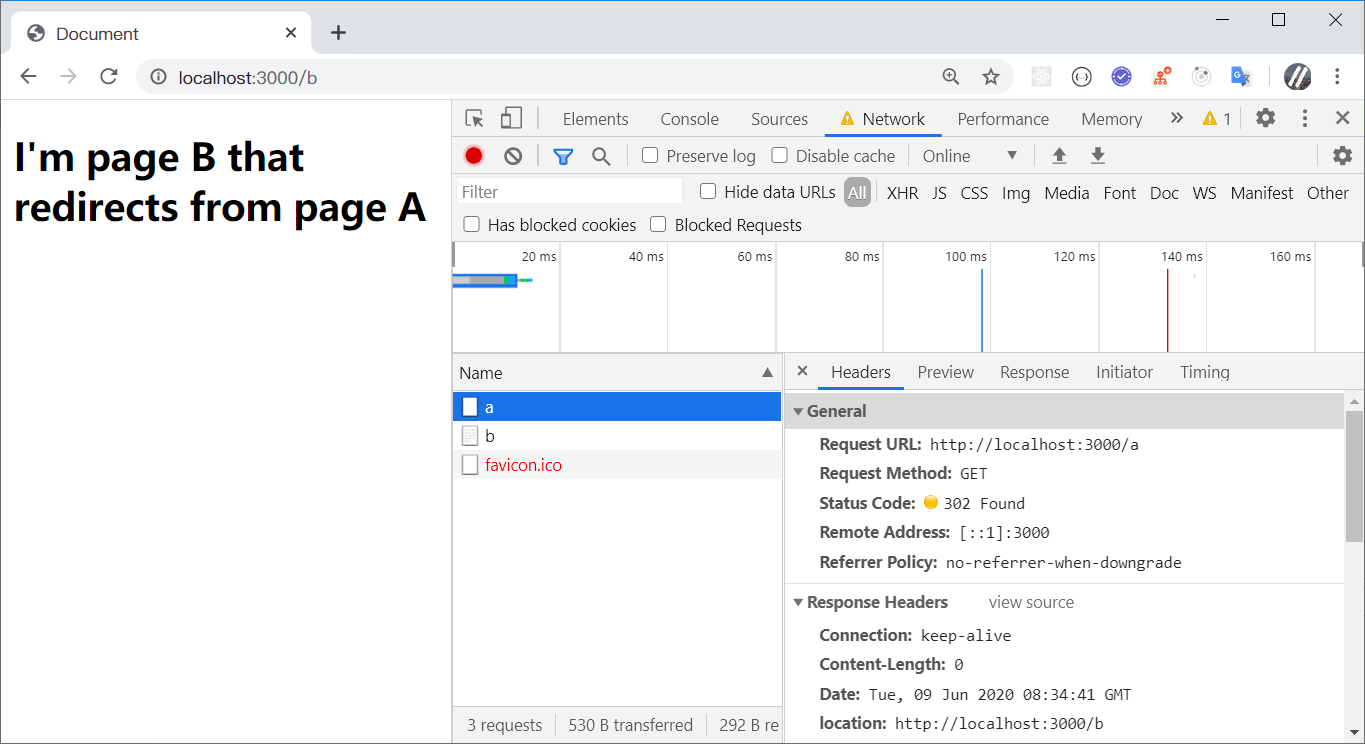
Task: Close the Document tab
Action: point(291,33)
